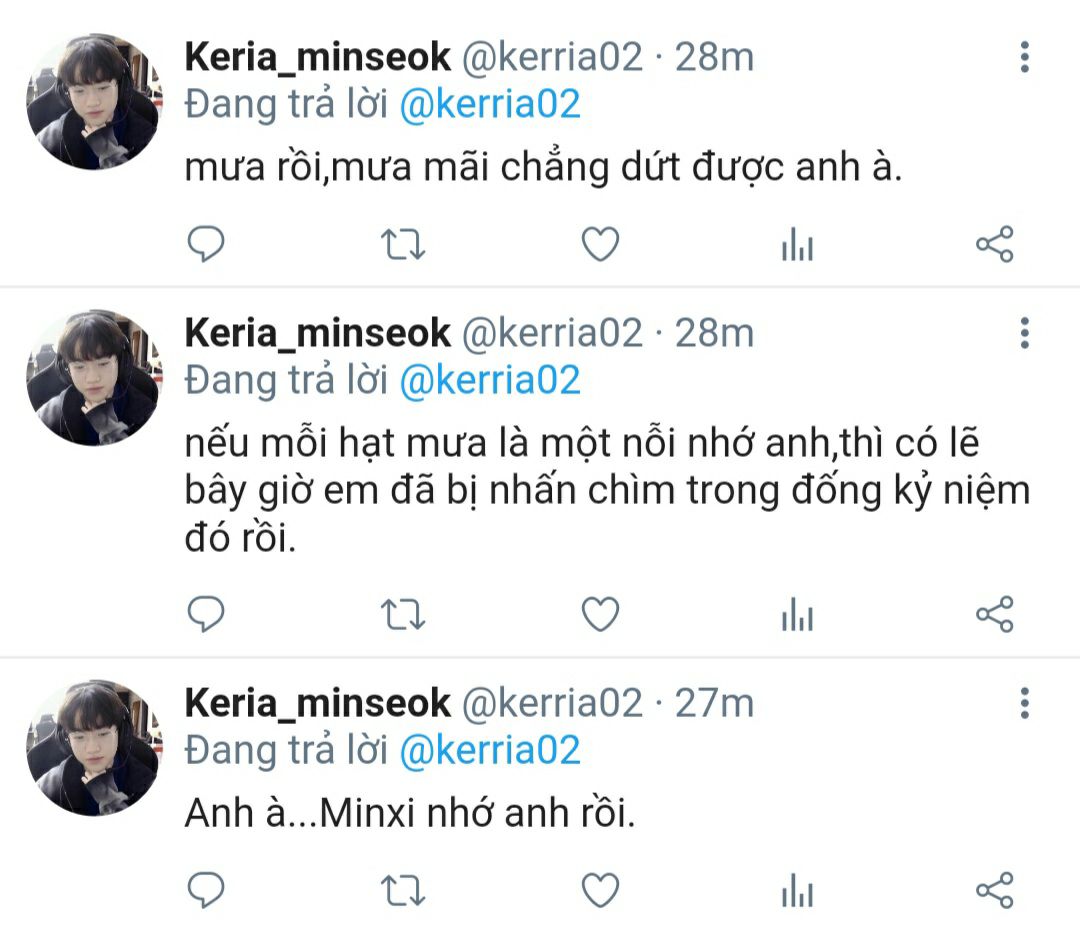The image size is (1080, 927).
Task: Share the "mưa rồi" tweet
Action: tap(994, 244)
